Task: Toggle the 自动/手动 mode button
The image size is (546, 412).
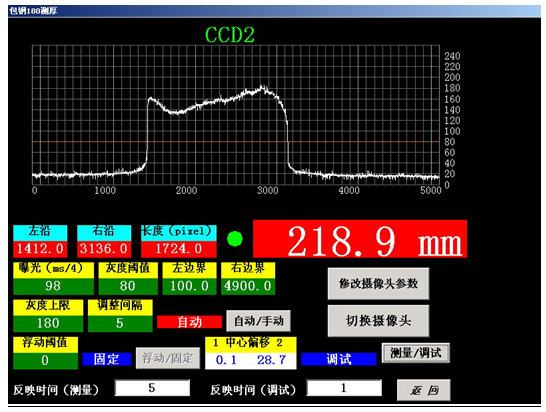Action: (258, 321)
